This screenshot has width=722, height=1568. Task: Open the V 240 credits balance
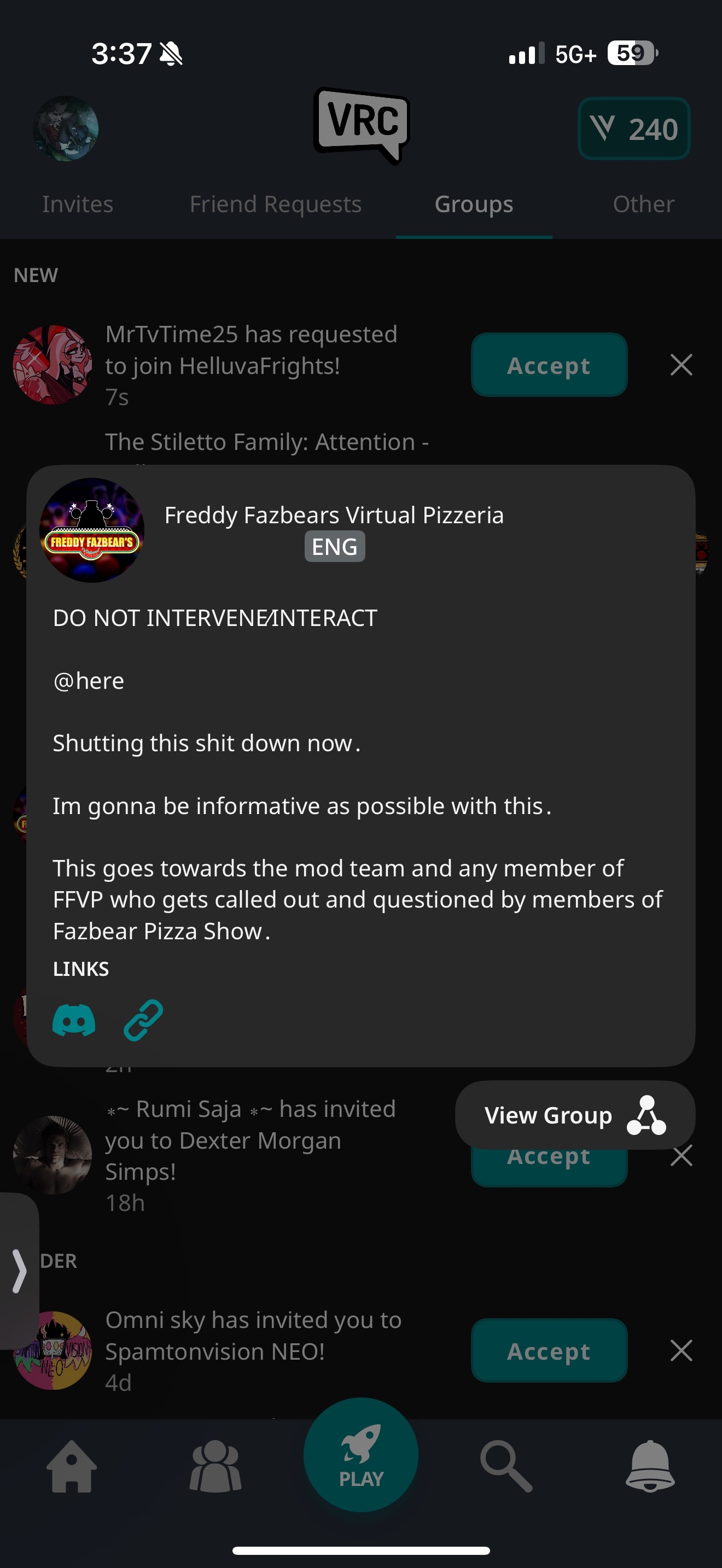click(634, 128)
